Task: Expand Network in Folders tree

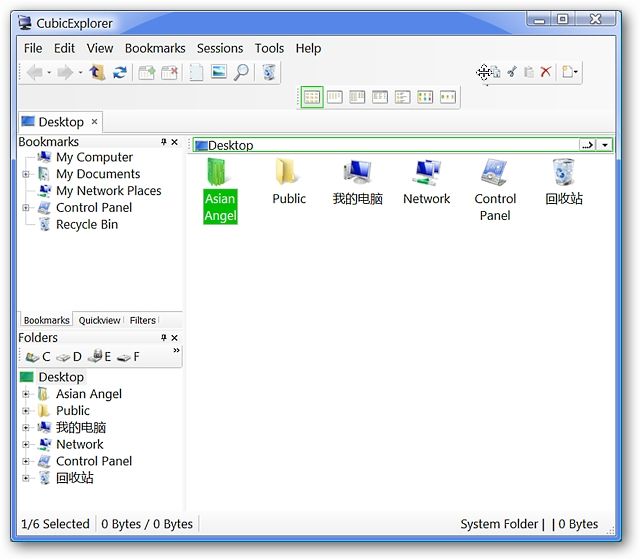Action: pos(26,444)
